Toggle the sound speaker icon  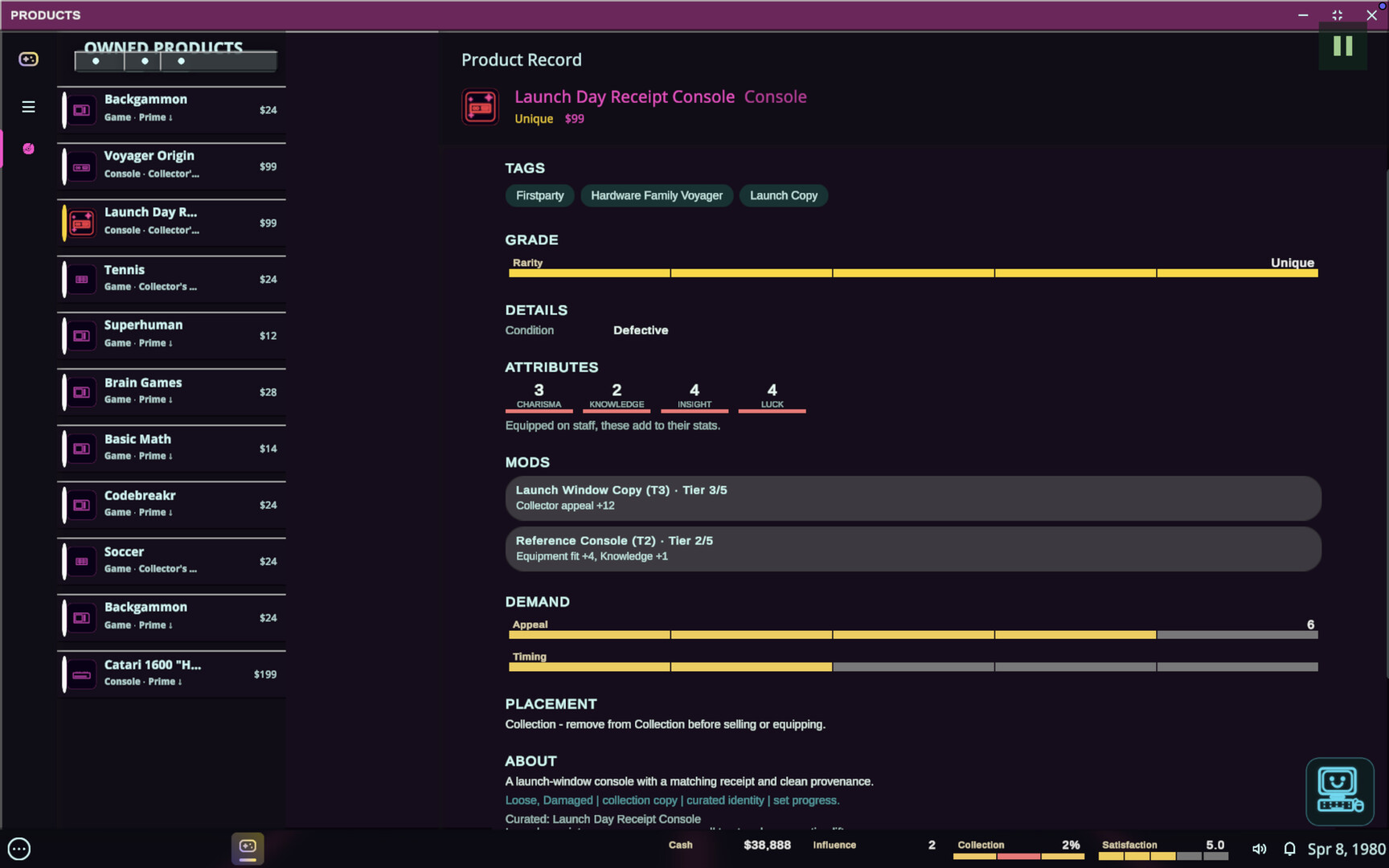point(1260,849)
